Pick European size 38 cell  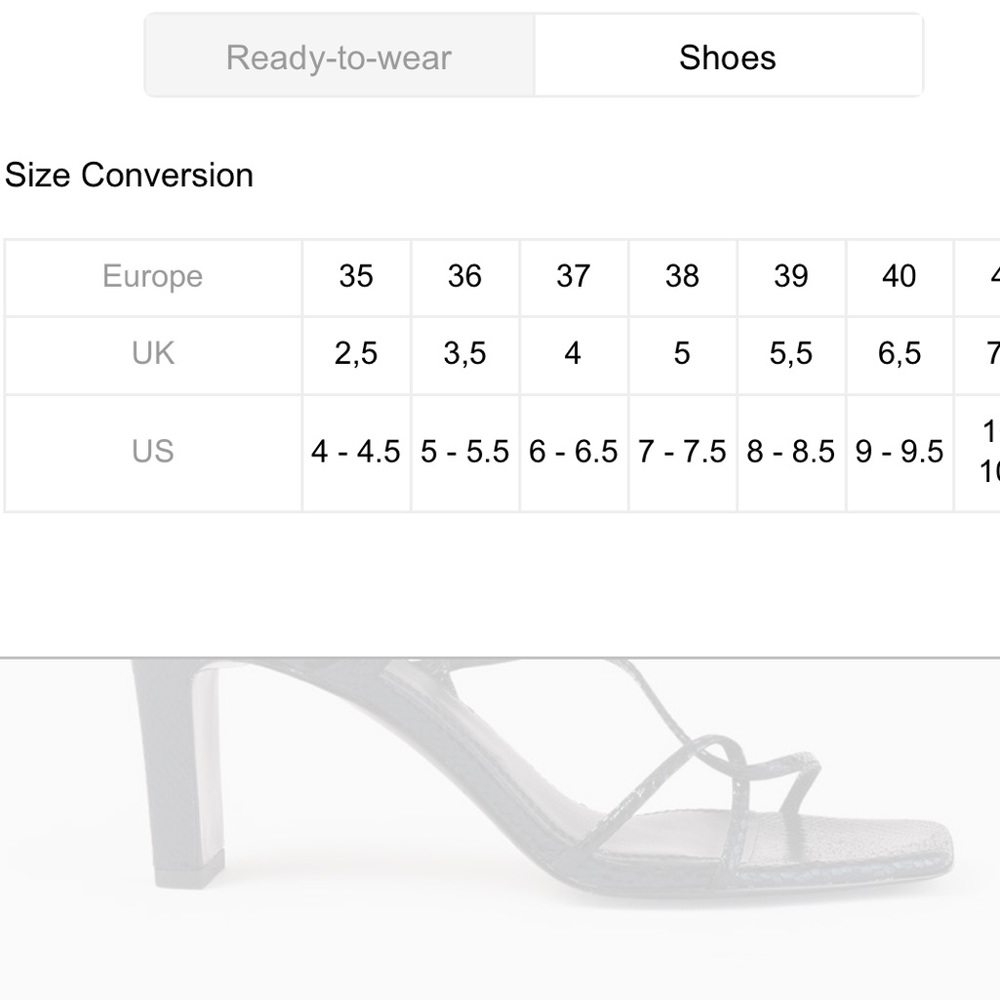(682, 276)
